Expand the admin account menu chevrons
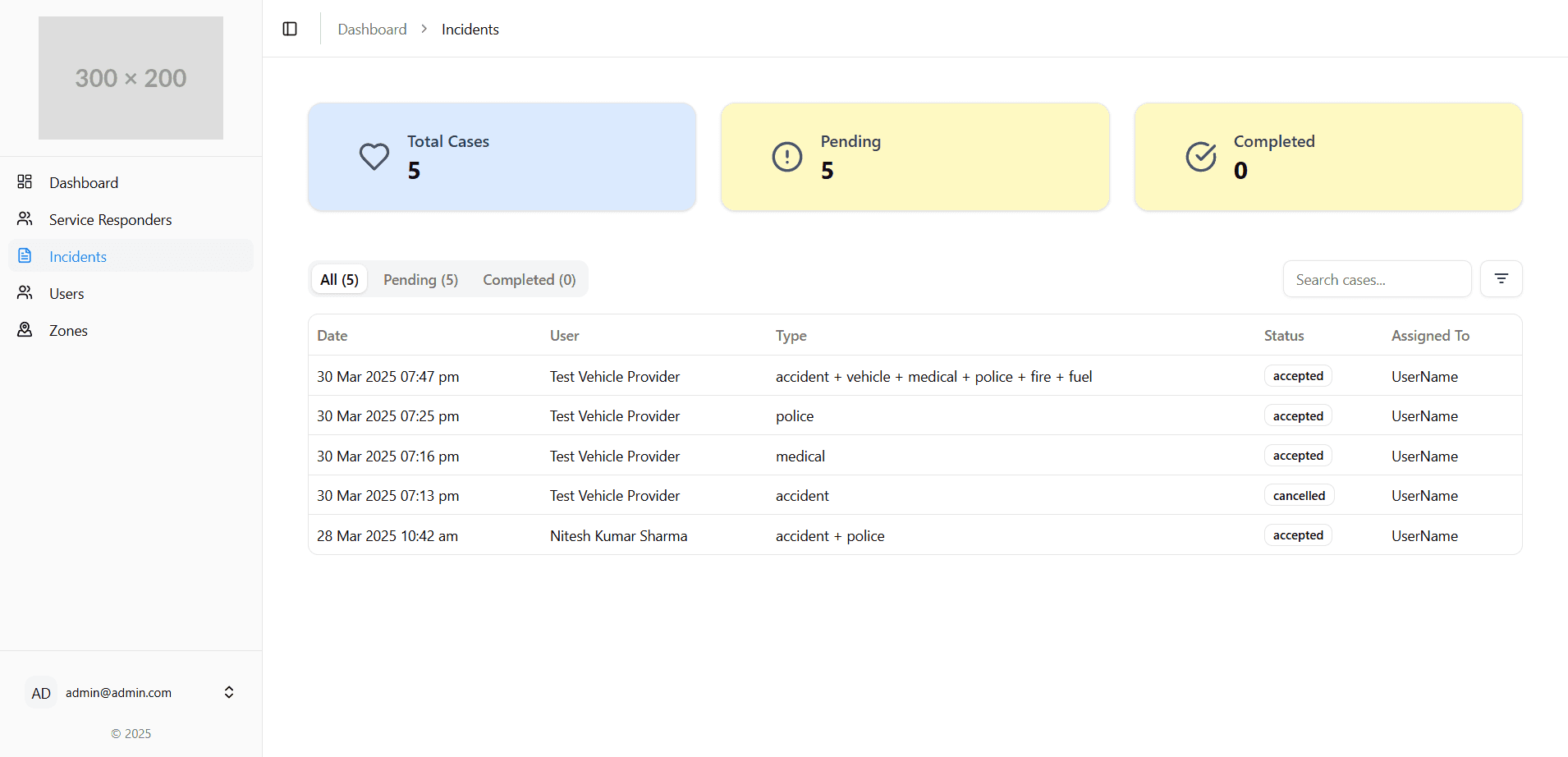Viewport: 1568px width, 757px height. coord(229,692)
